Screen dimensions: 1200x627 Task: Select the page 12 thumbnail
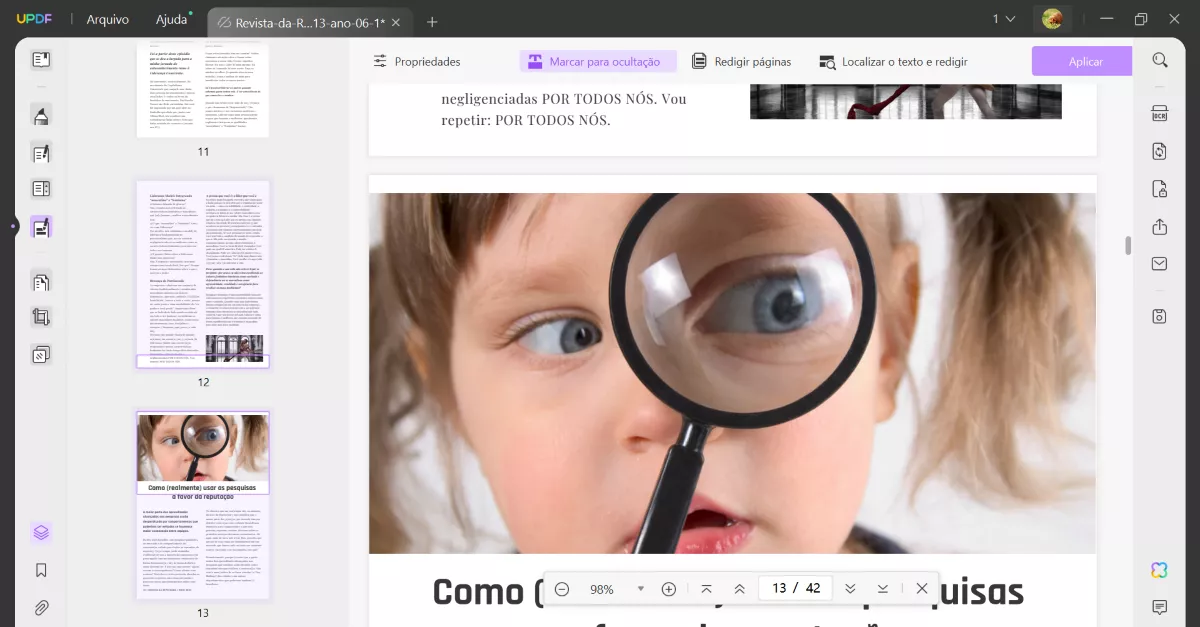pos(202,274)
